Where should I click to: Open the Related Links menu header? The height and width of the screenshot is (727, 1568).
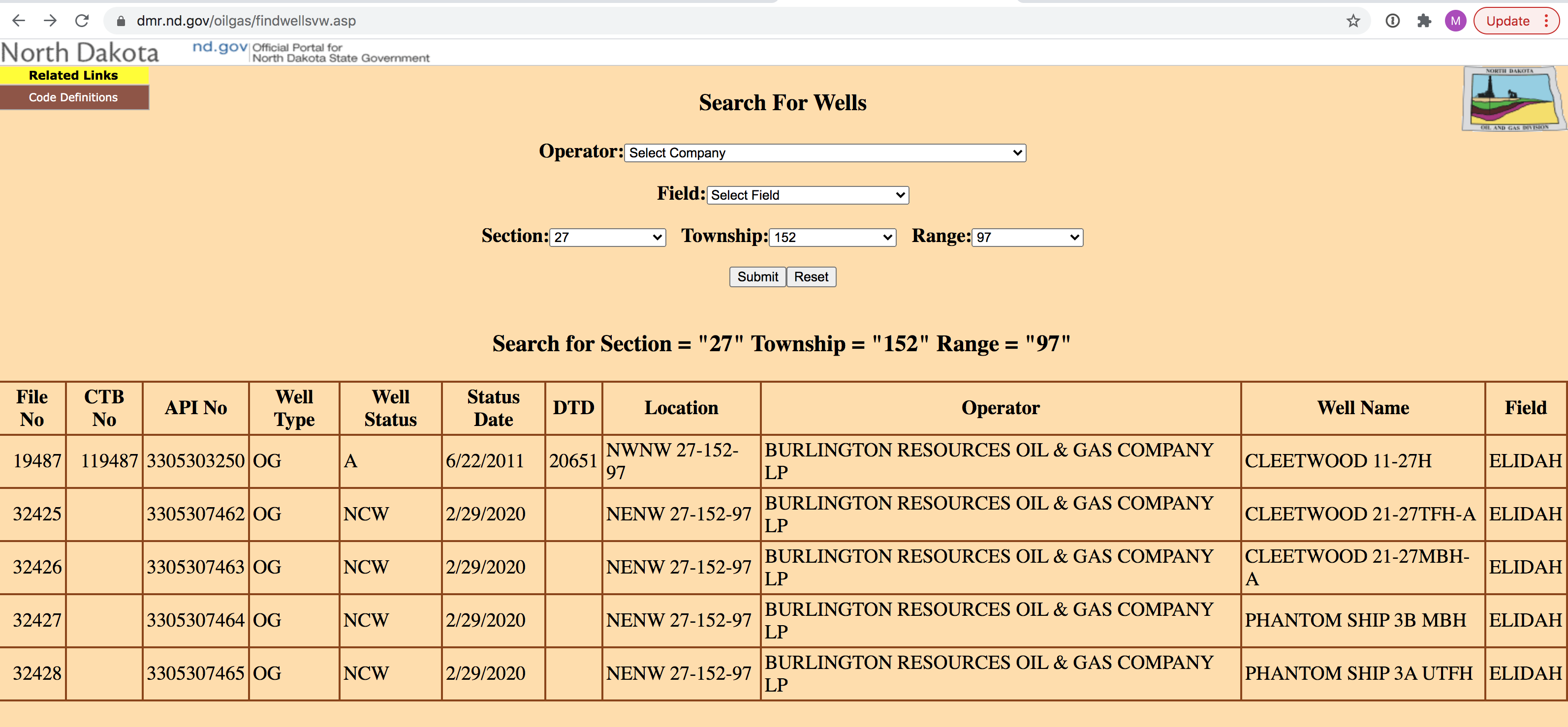pos(74,75)
